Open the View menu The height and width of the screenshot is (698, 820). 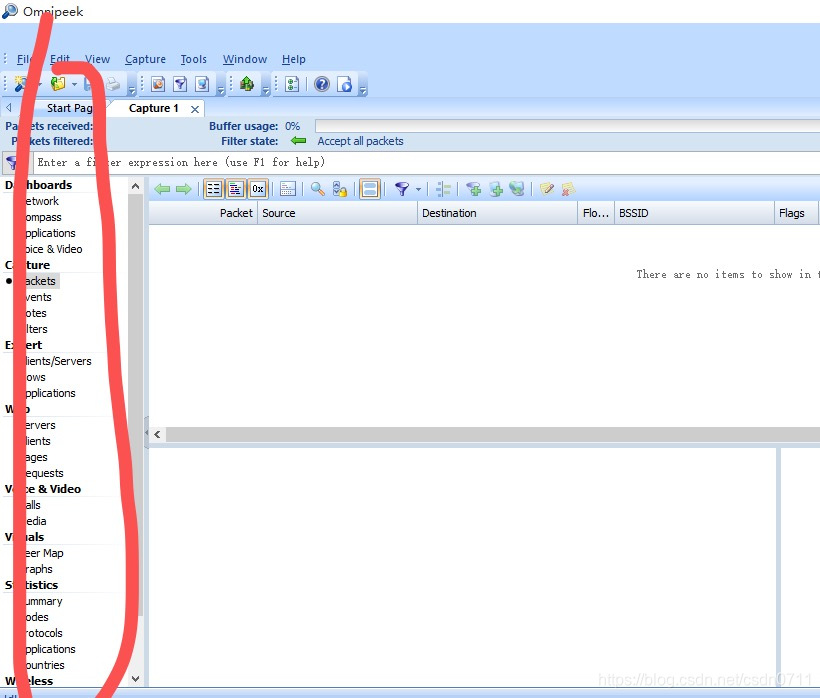coord(97,59)
